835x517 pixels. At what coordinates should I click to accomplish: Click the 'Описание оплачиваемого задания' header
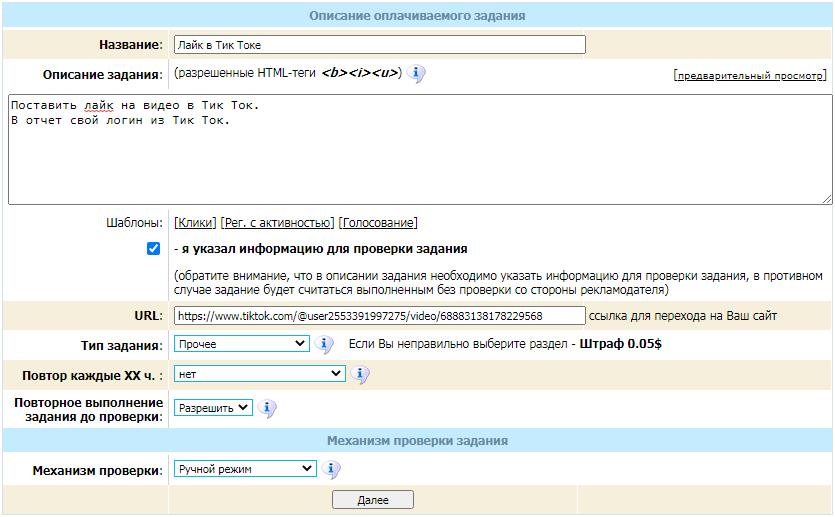pos(418,16)
